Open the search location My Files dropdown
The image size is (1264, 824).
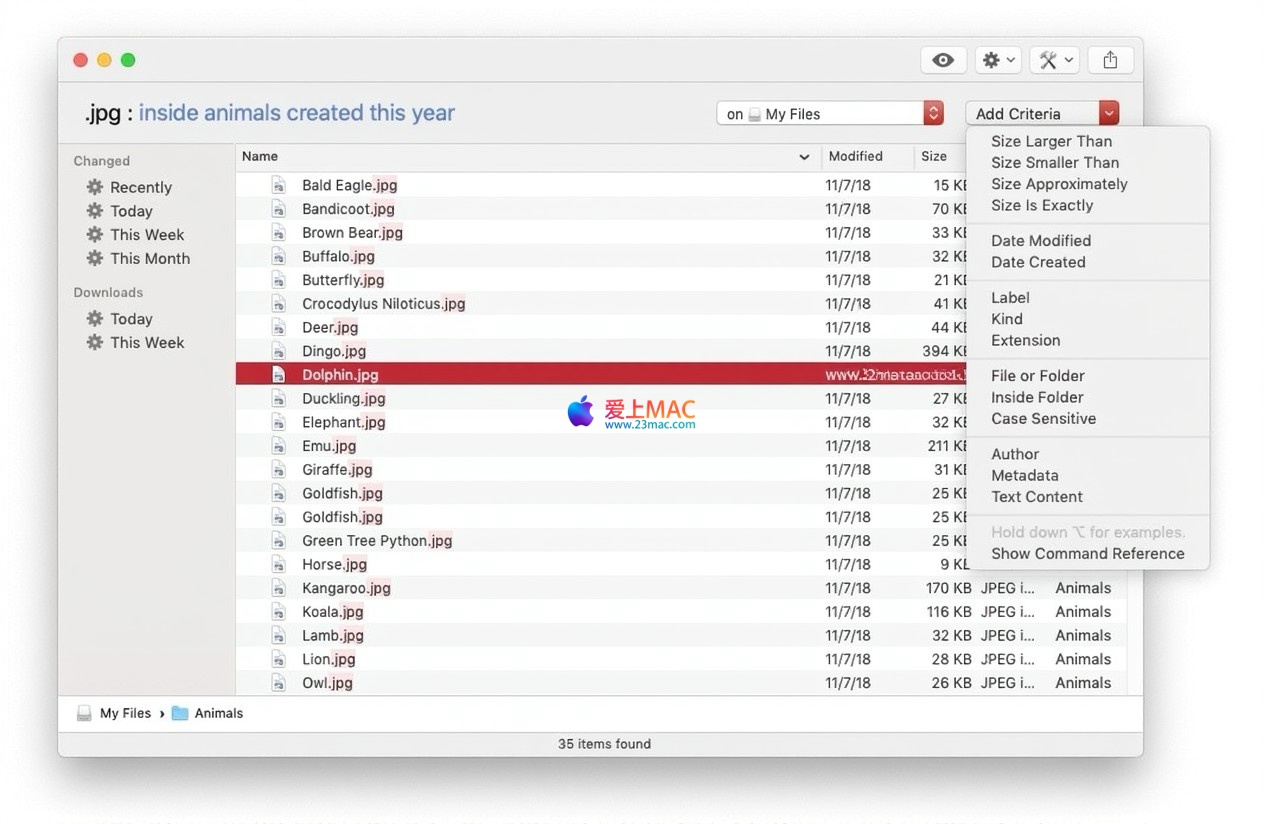coord(933,114)
